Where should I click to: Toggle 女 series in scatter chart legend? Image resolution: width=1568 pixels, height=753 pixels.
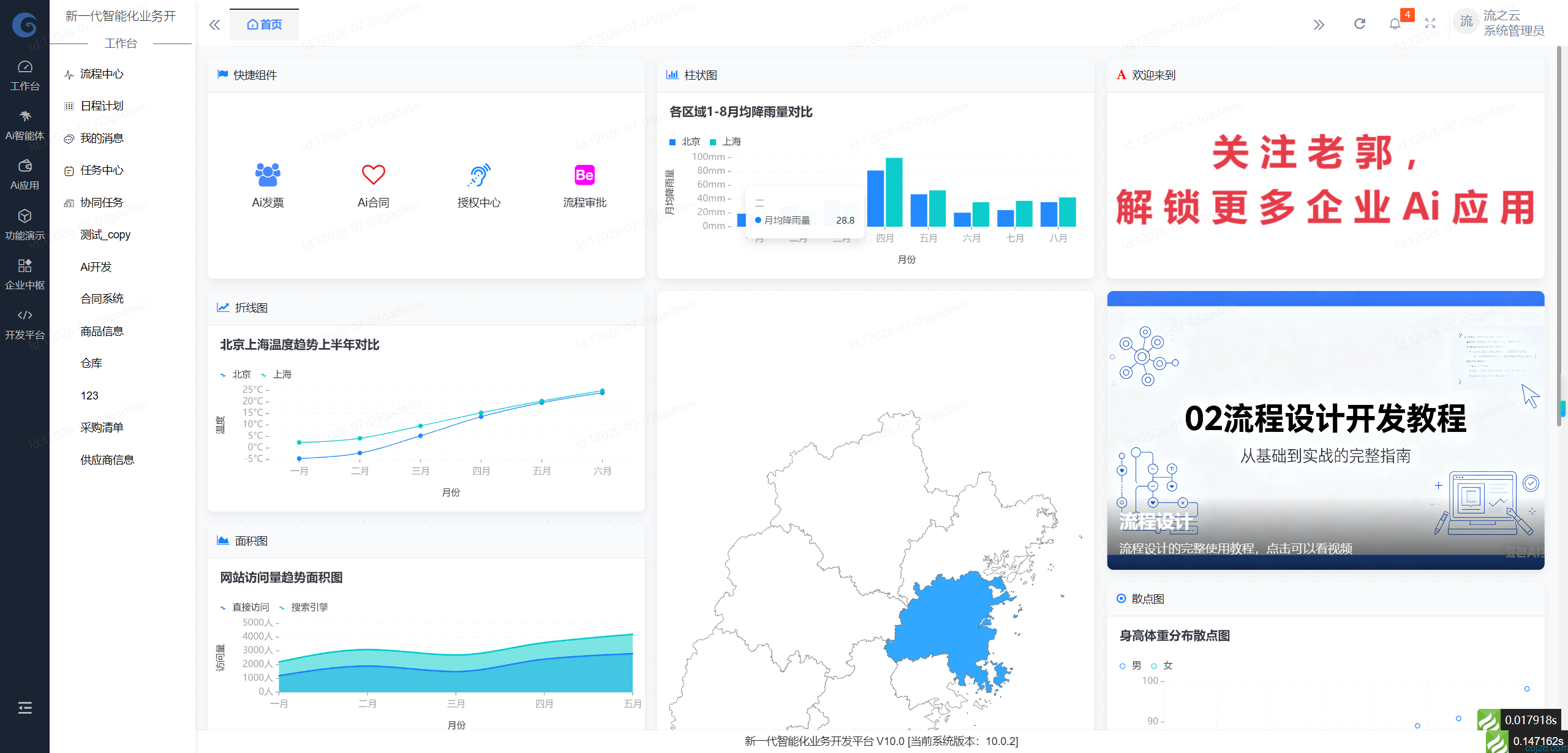[x=1161, y=665]
